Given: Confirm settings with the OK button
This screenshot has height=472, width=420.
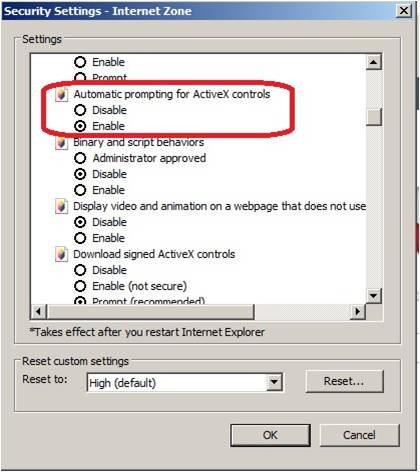Looking at the screenshot, I should tap(270, 435).
